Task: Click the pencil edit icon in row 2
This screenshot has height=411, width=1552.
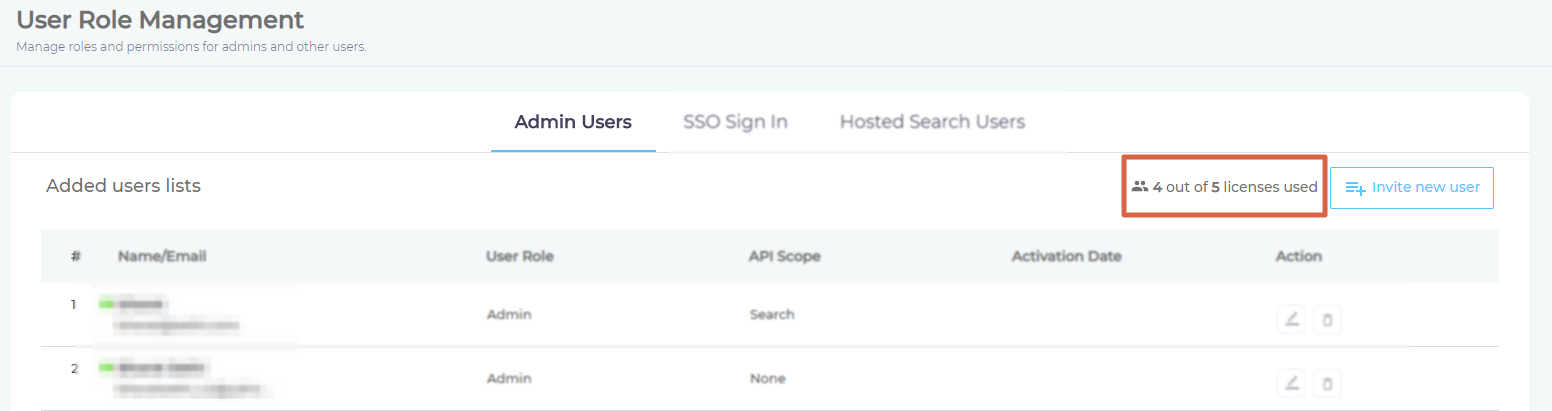Action: pyautogui.click(x=1292, y=383)
